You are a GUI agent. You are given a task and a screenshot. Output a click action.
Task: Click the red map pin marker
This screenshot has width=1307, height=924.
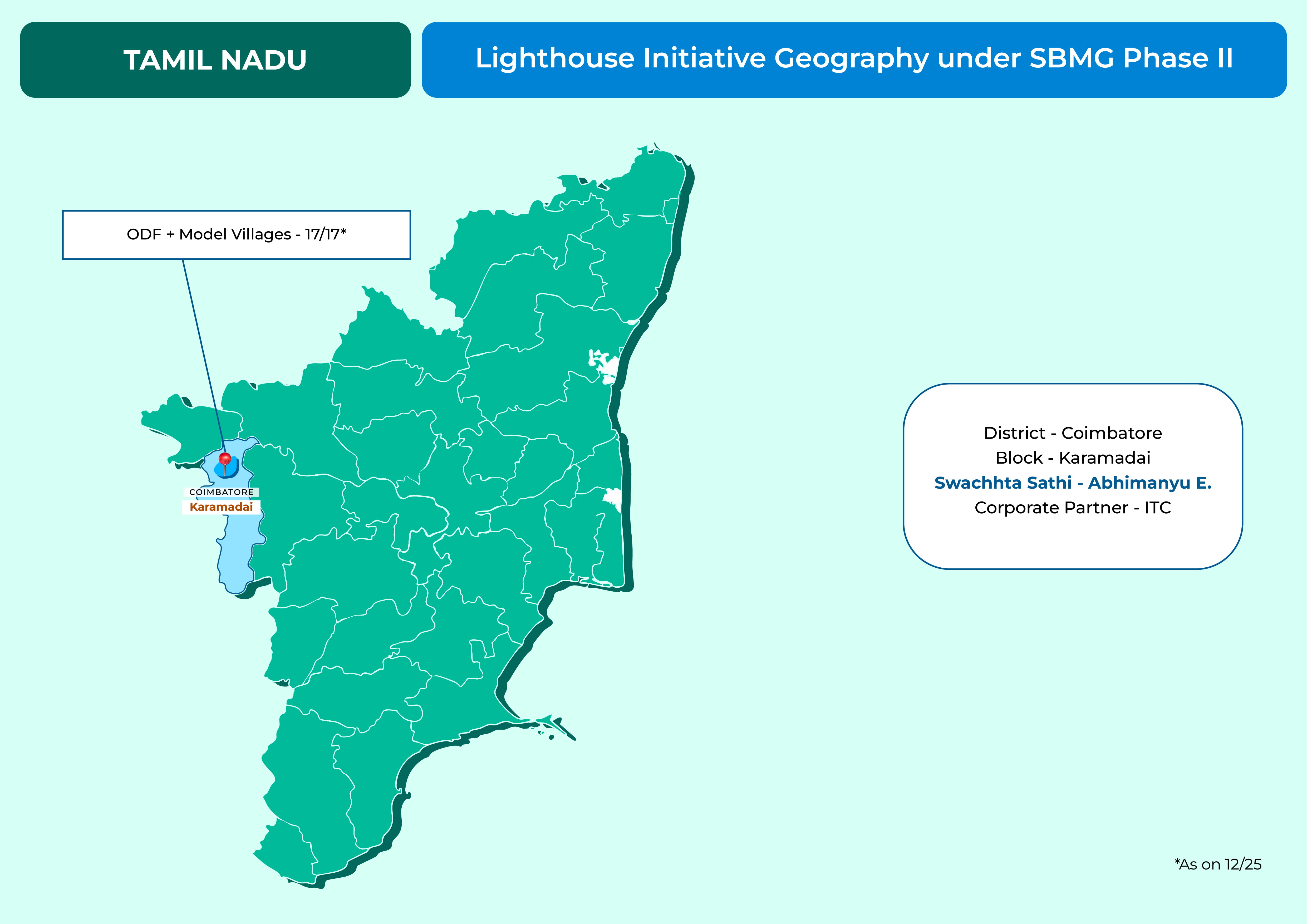coord(225,459)
